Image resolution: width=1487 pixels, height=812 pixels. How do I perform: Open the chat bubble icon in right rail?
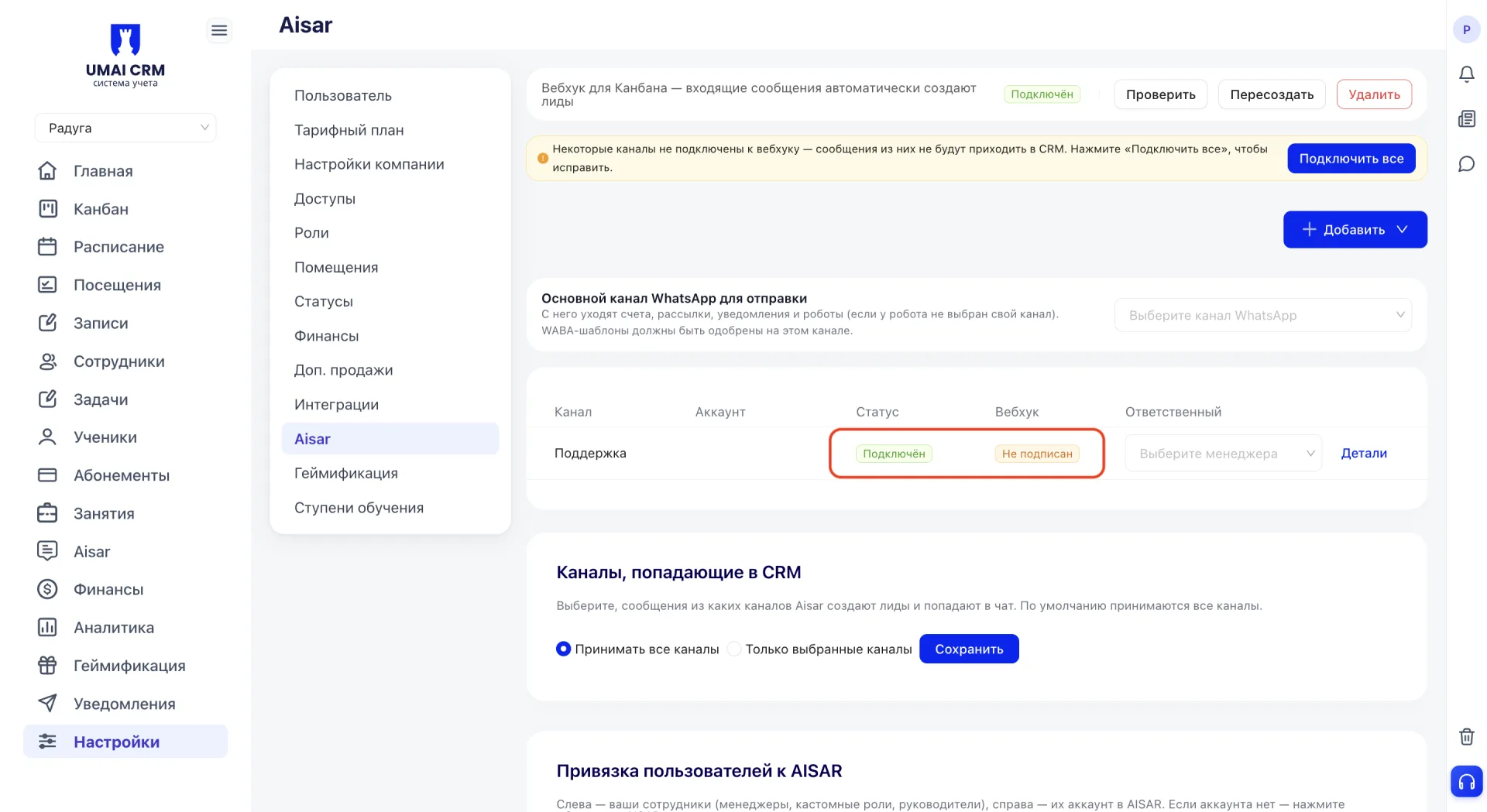[1466, 163]
